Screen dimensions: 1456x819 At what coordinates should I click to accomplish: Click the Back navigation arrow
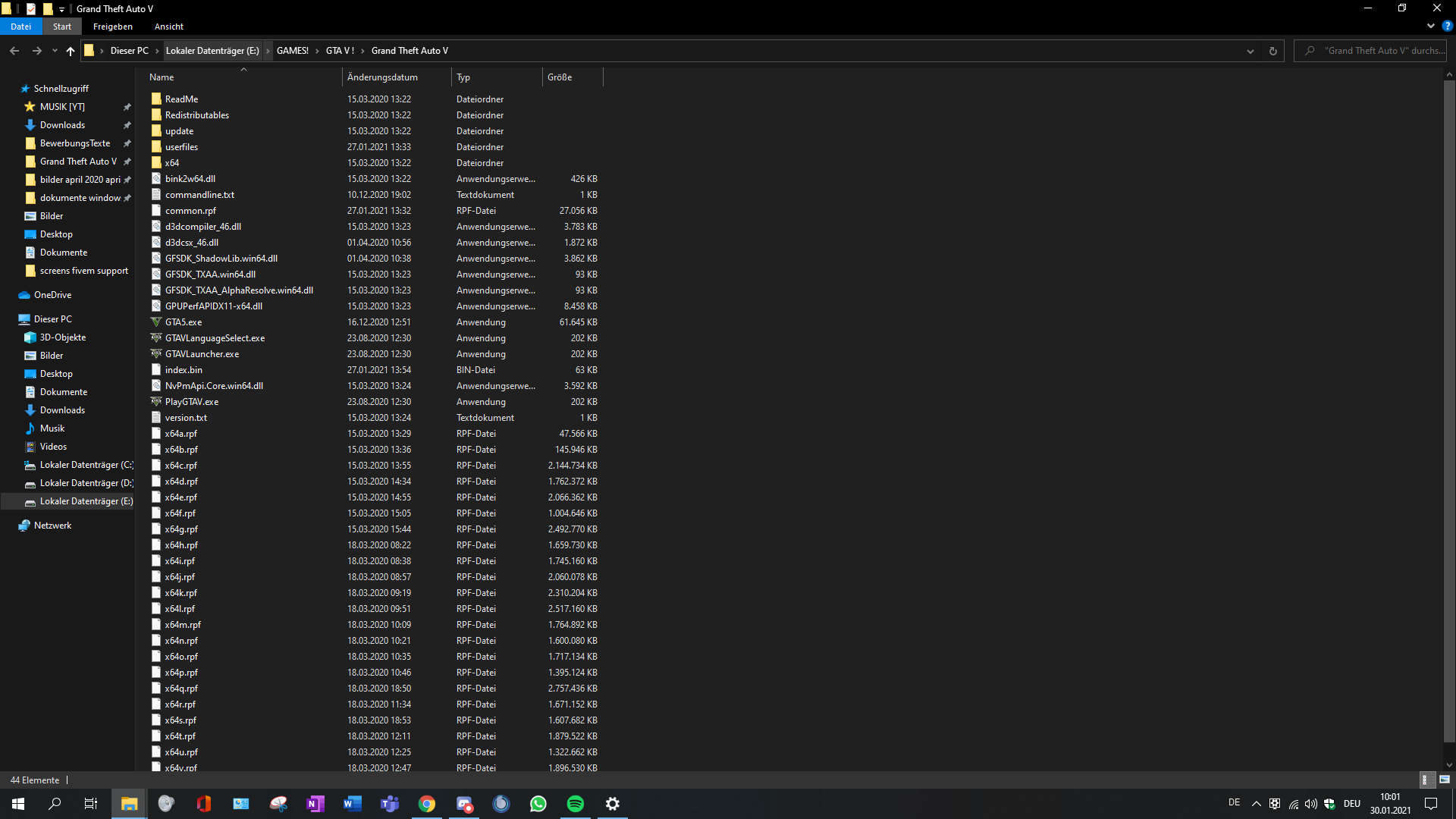[x=14, y=51]
